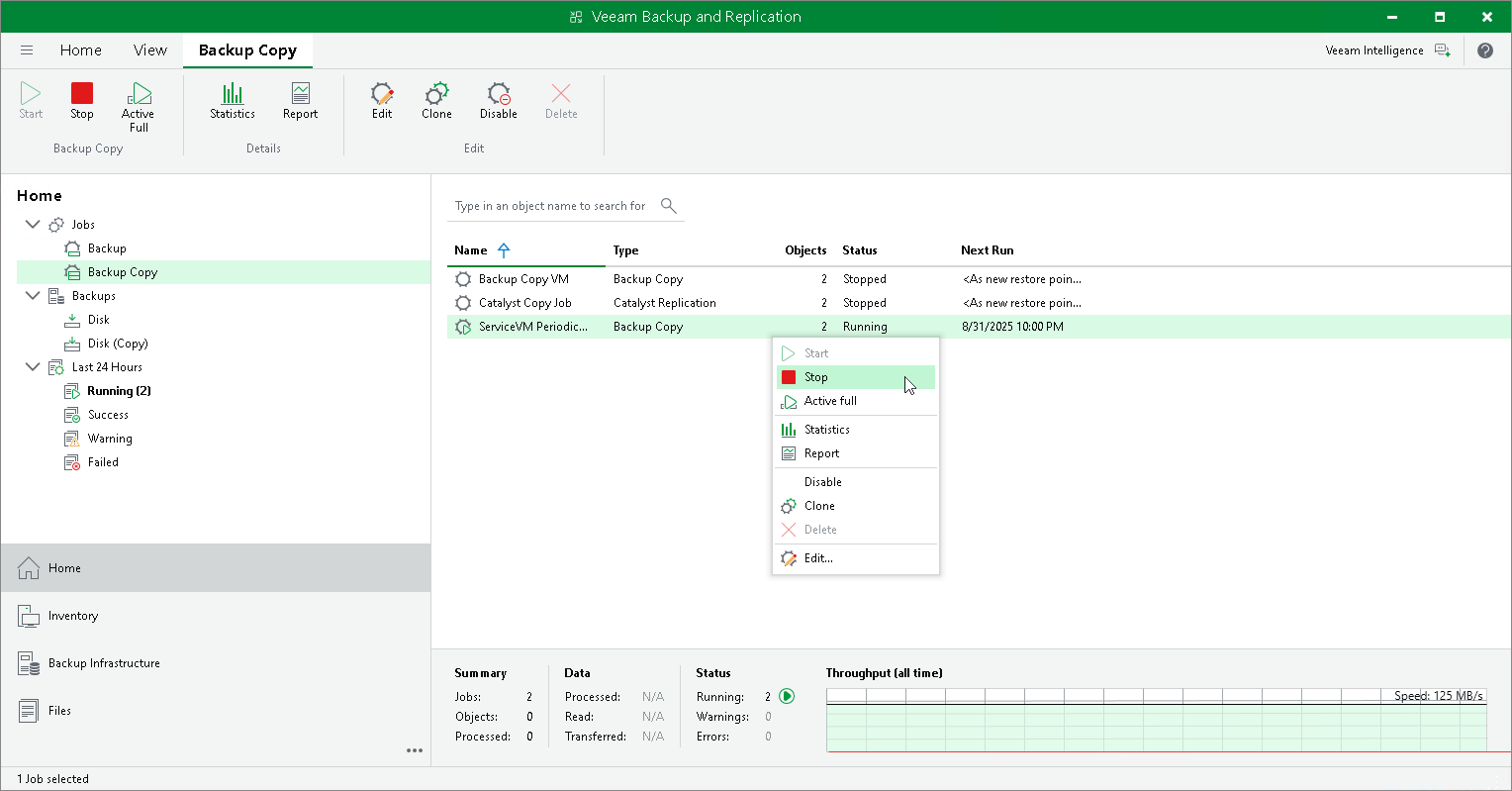This screenshot has width=1512, height=791.
Task: Collapse the Jobs tree node
Action: click(x=33, y=225)
